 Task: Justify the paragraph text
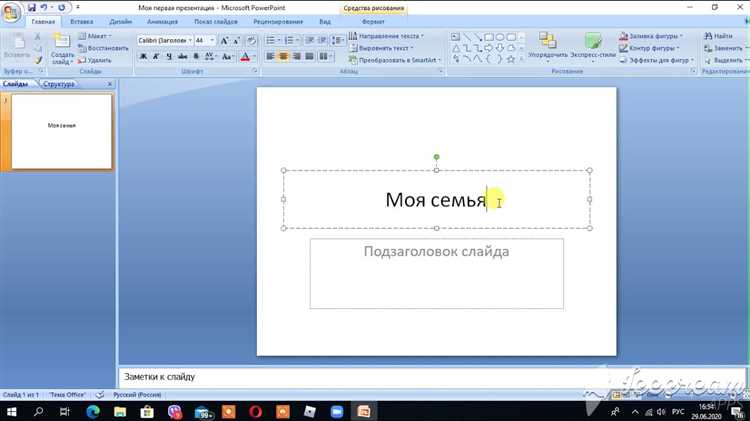(309, 56)
